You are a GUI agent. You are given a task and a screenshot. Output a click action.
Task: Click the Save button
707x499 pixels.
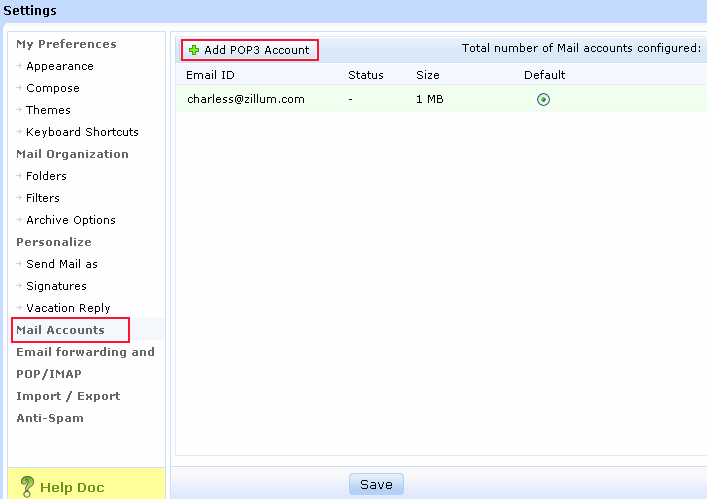(x=376, y=484)
